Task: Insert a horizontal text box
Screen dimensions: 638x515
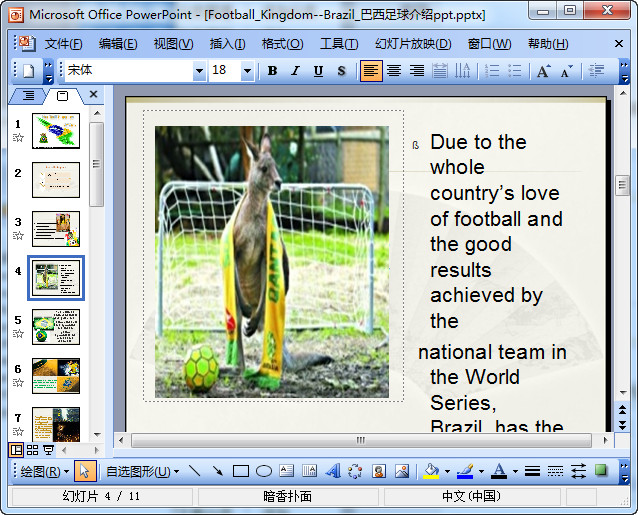Action: [286, 471]
